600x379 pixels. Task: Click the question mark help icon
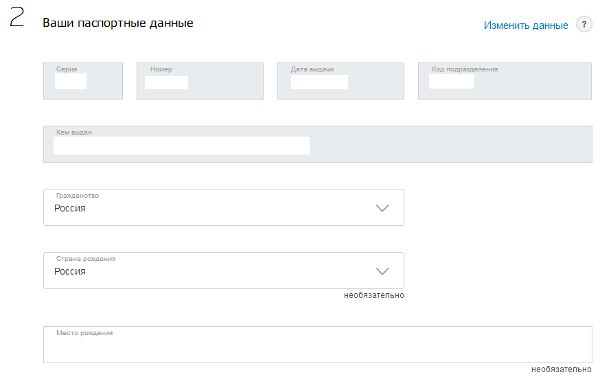584,25
